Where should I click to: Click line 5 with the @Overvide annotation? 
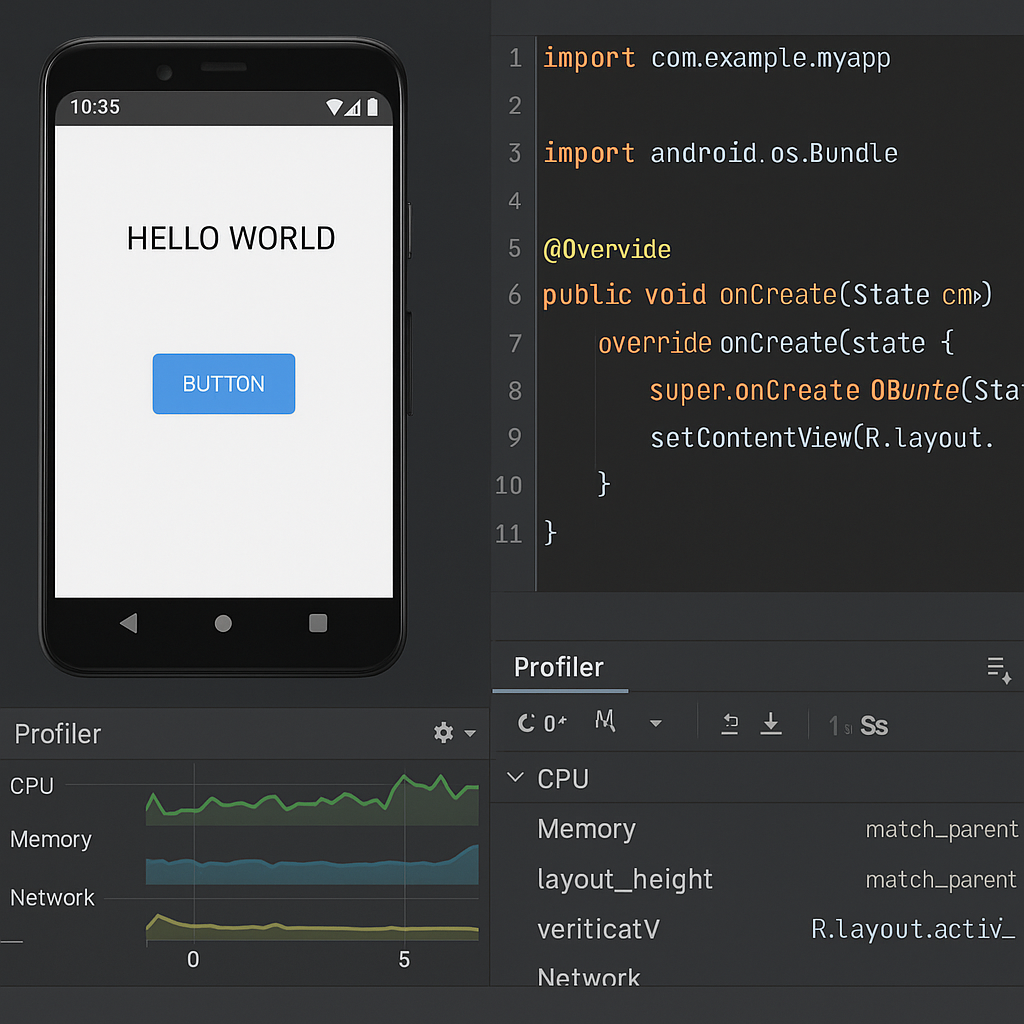[607, 248]
